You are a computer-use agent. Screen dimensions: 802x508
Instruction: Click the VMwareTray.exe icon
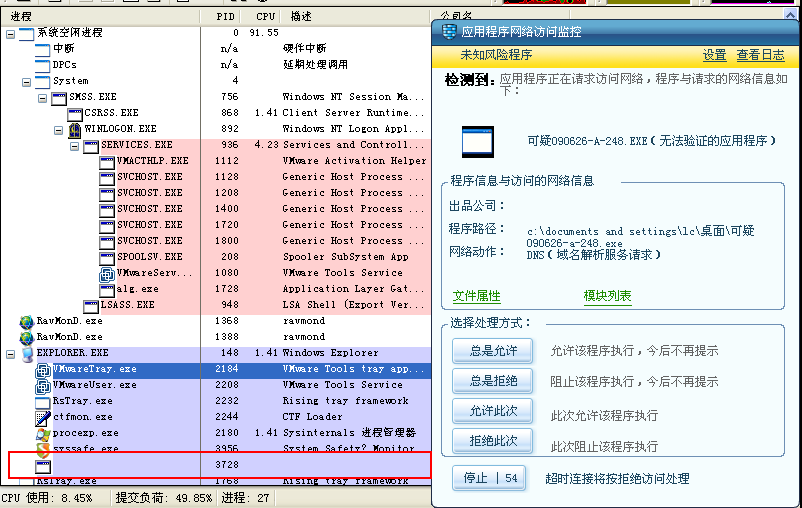pos(43,370)
